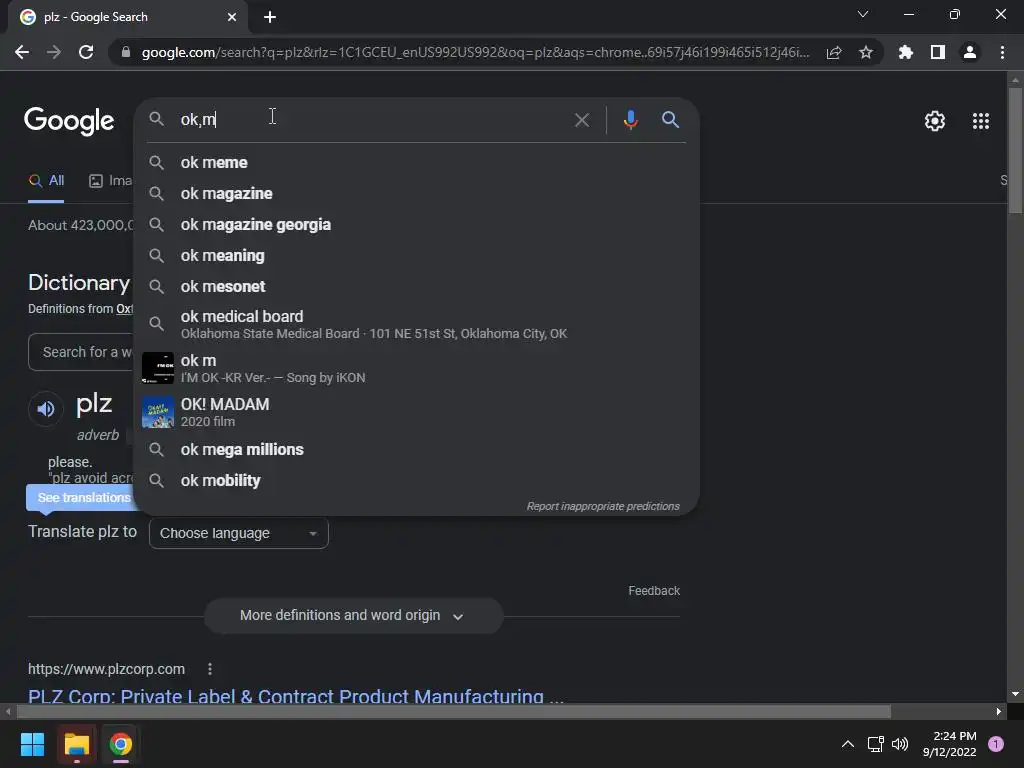Open the tab search chevron
Viewport: 1024px width, 768px height.
click(863, 14)
